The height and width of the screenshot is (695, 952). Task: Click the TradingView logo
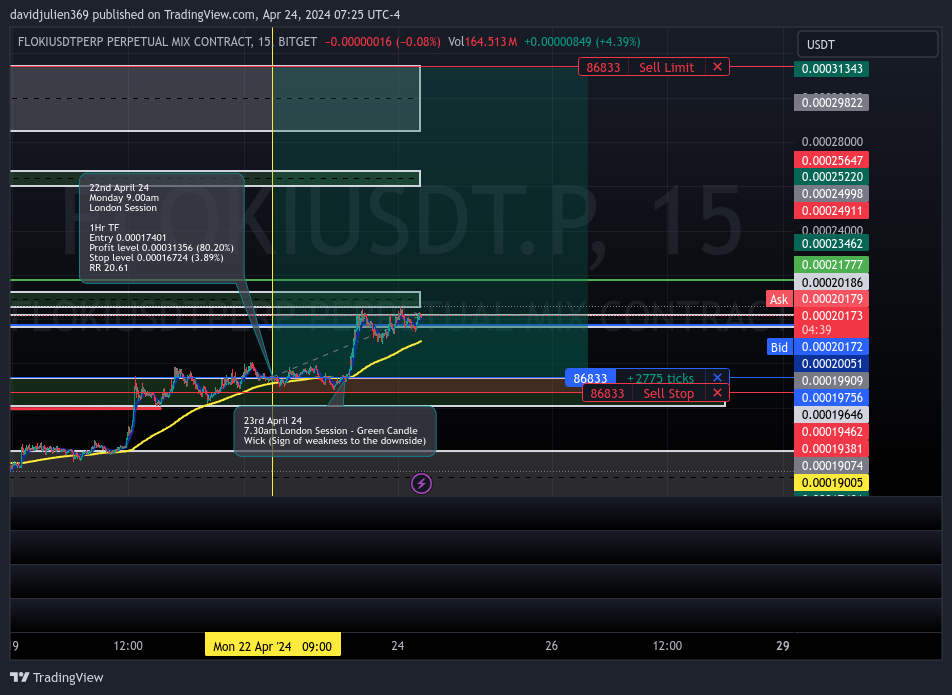(x=57, y=677)
